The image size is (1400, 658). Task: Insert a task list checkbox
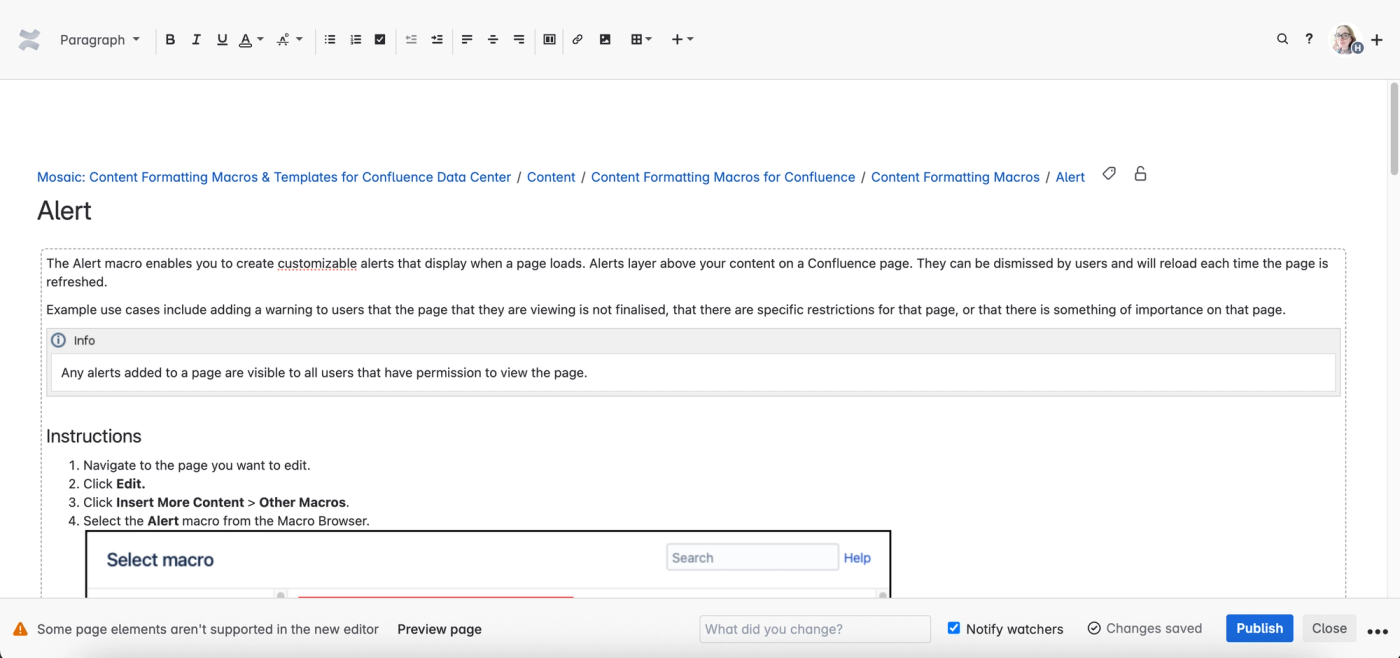(x=380, y=40)
